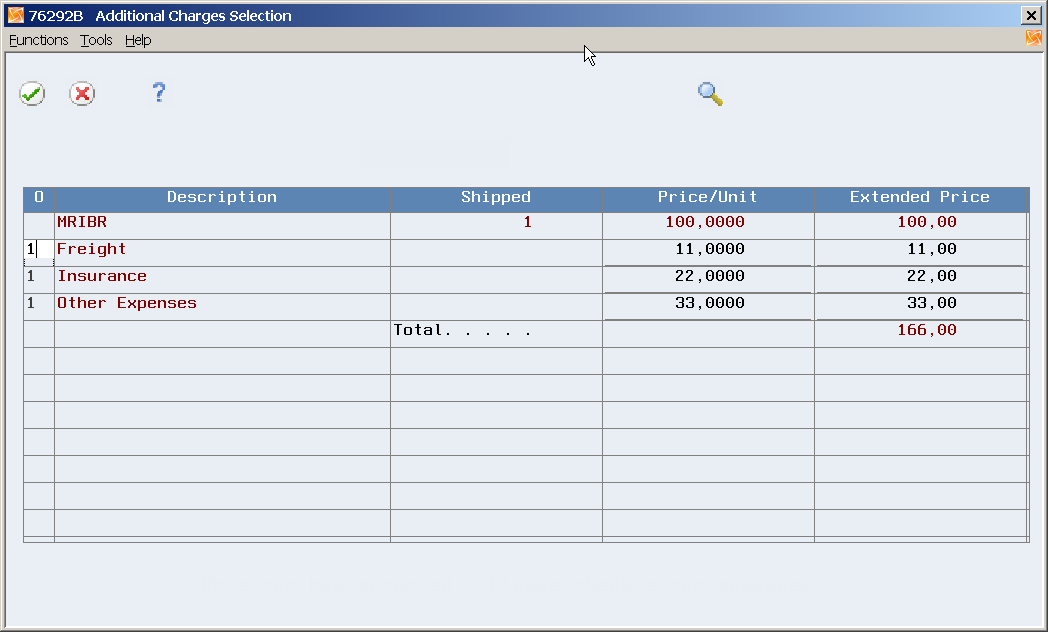
Task: Select the Freight description text
Action: [92, 250]
